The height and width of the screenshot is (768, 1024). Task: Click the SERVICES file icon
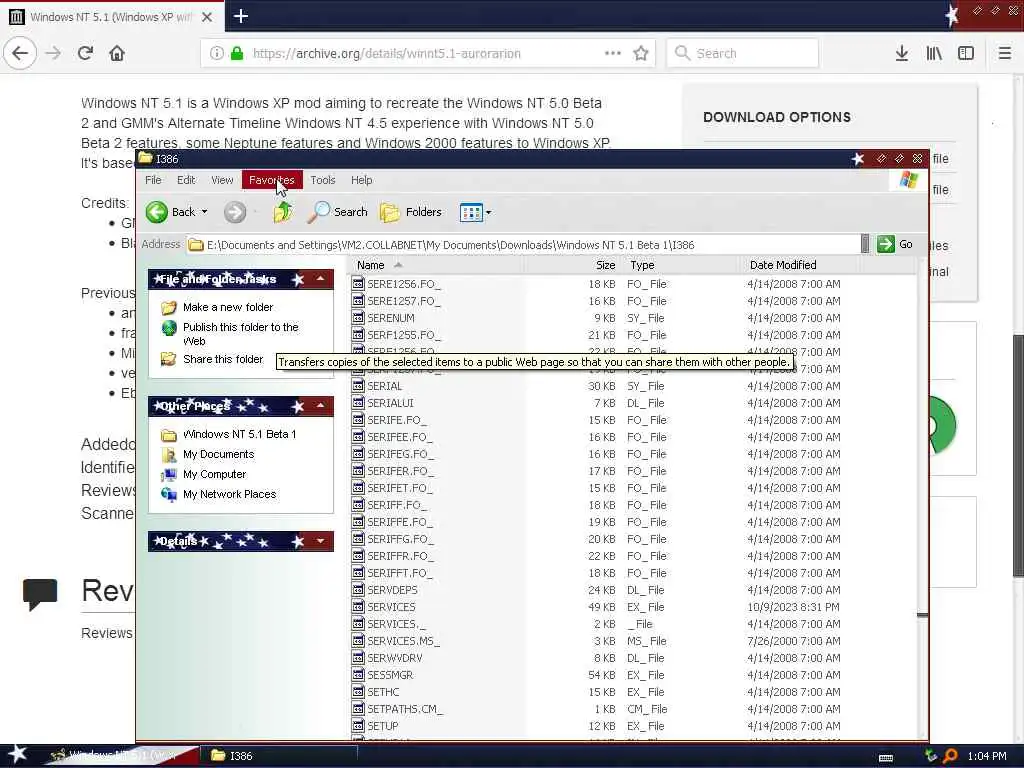click(x=358, y=607)
